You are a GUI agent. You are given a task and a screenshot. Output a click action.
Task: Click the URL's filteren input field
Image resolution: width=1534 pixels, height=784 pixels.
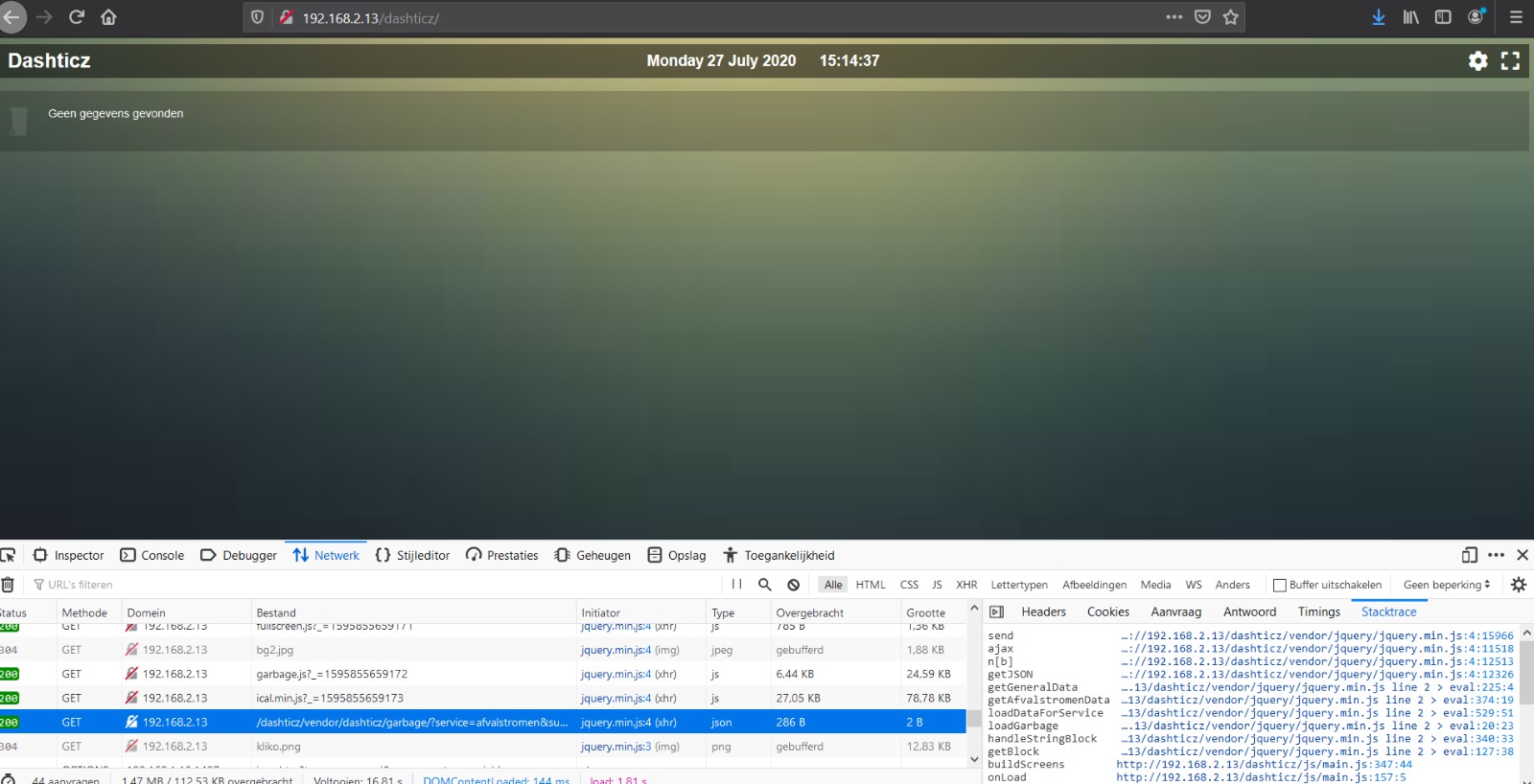(374, 585)
